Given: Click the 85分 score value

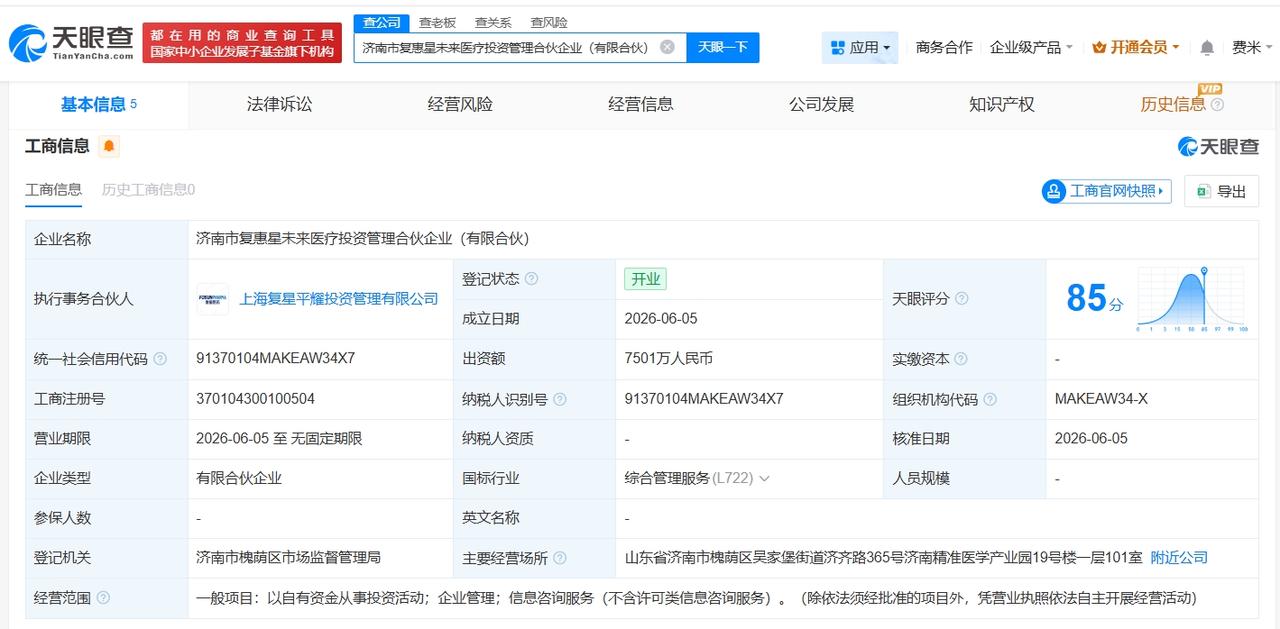Looking at the screenshot, I should click(1094, 298).
